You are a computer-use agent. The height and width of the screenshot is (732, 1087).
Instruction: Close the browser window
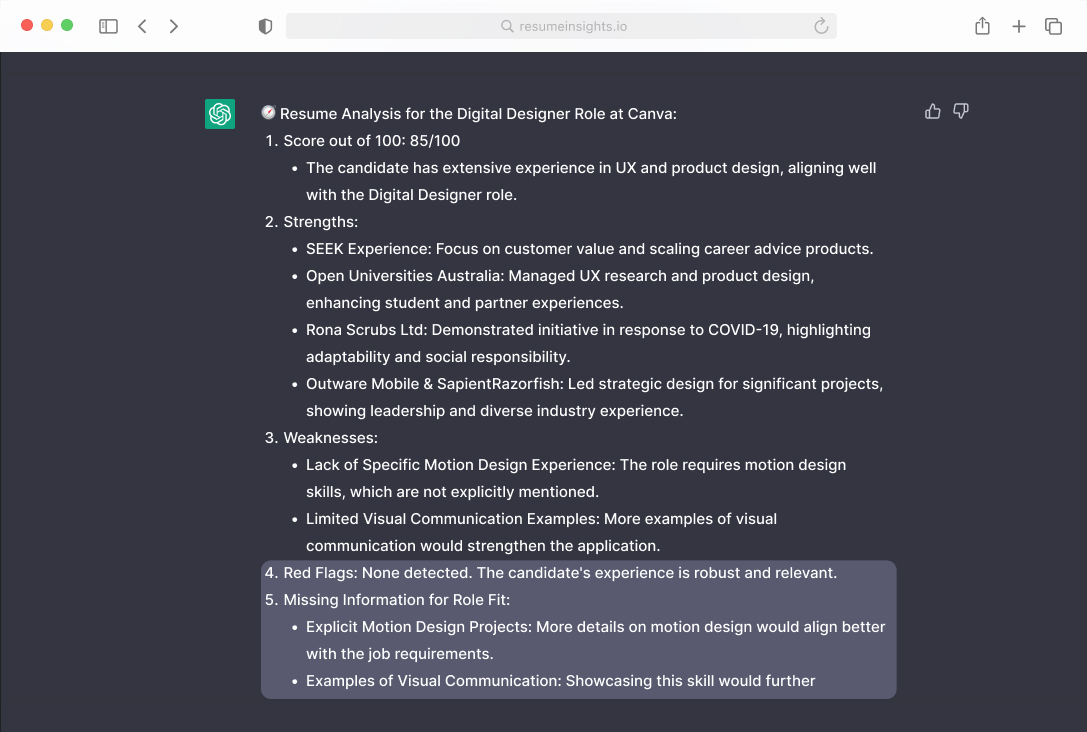click(x=27, y=25)
